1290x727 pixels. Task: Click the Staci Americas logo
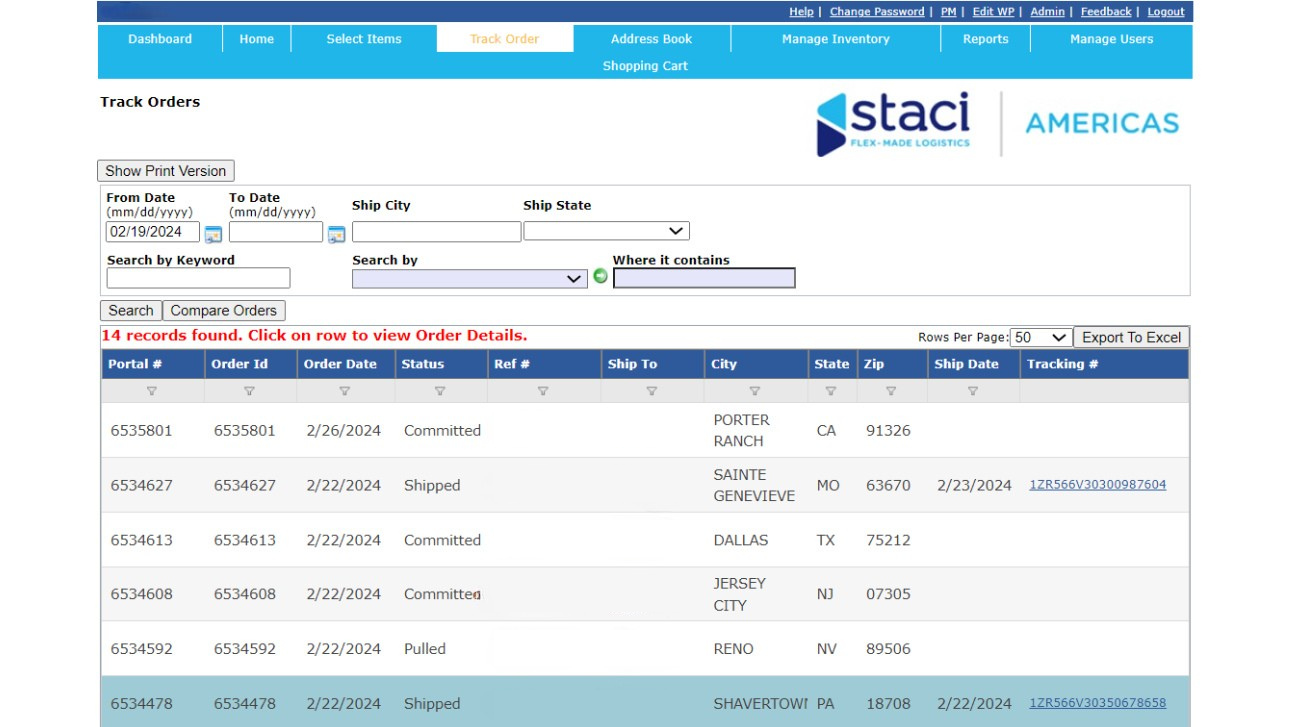tap(997, 124)
